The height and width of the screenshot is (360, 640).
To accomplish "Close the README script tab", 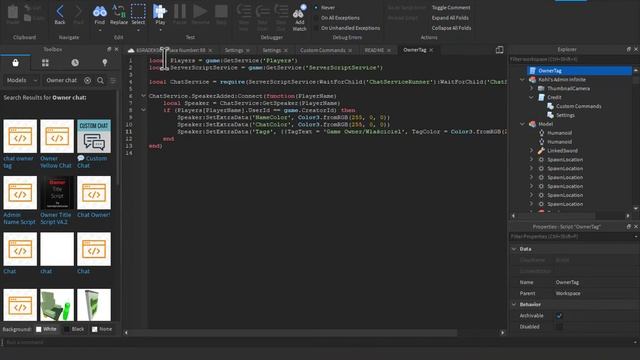I will click(389, 50).
